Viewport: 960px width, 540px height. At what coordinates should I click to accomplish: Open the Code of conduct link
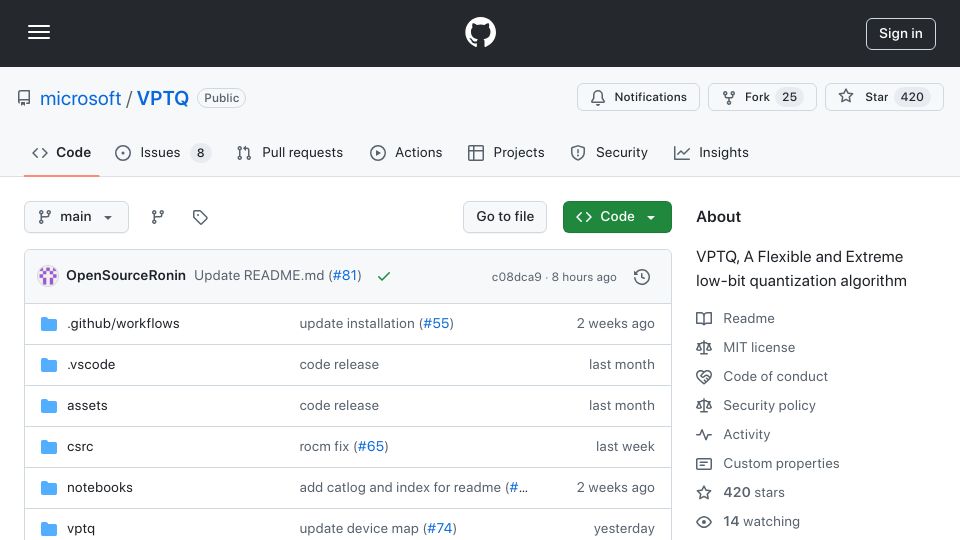pos(762,377)
